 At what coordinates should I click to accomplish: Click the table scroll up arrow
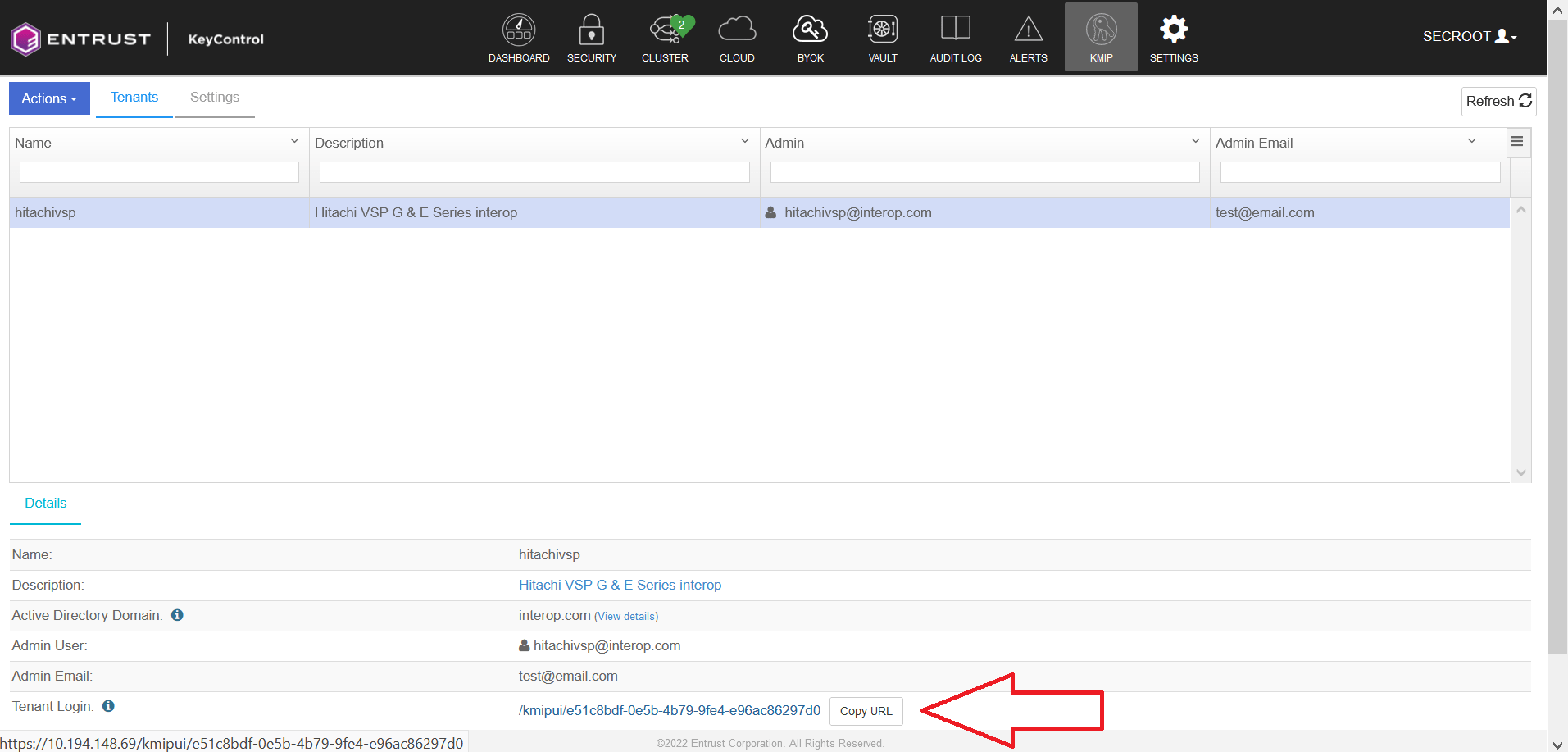(1521, 210)
